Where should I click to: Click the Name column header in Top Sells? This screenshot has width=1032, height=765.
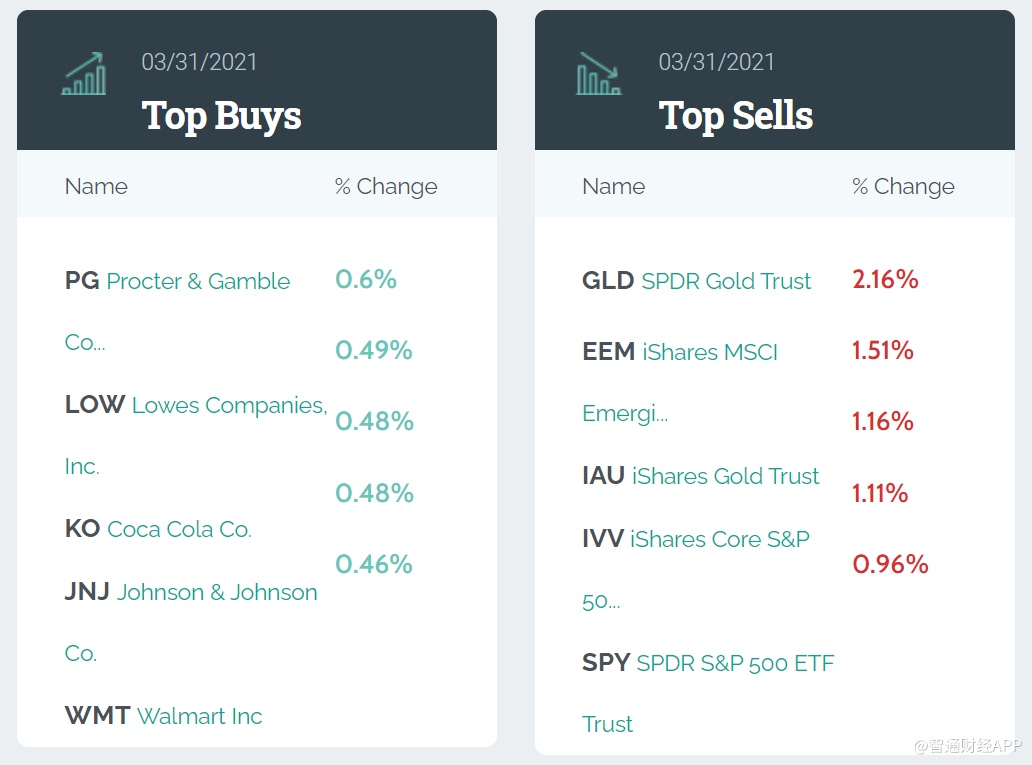(x=613, y=186)
